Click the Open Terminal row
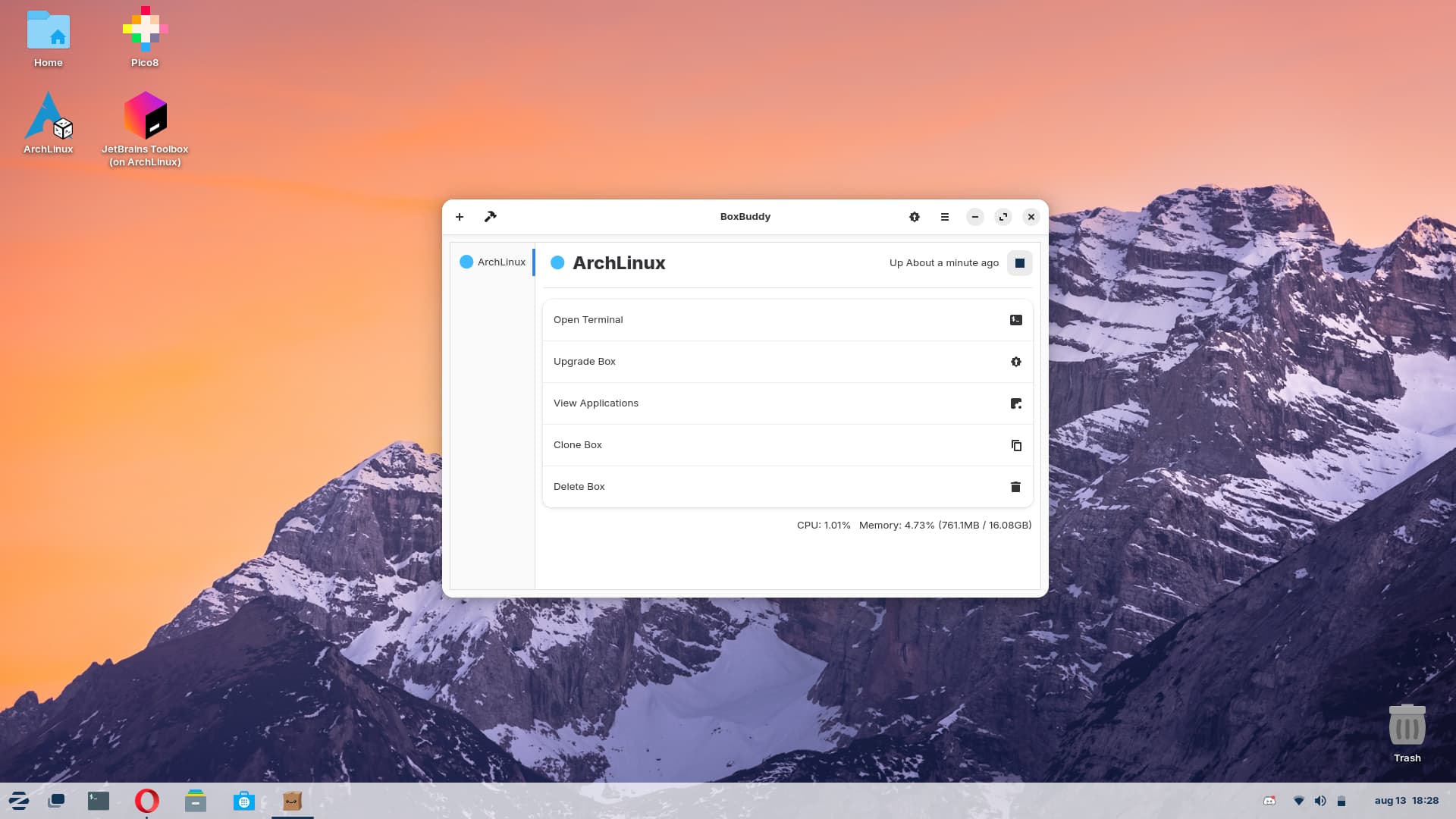 coord(787,320)
